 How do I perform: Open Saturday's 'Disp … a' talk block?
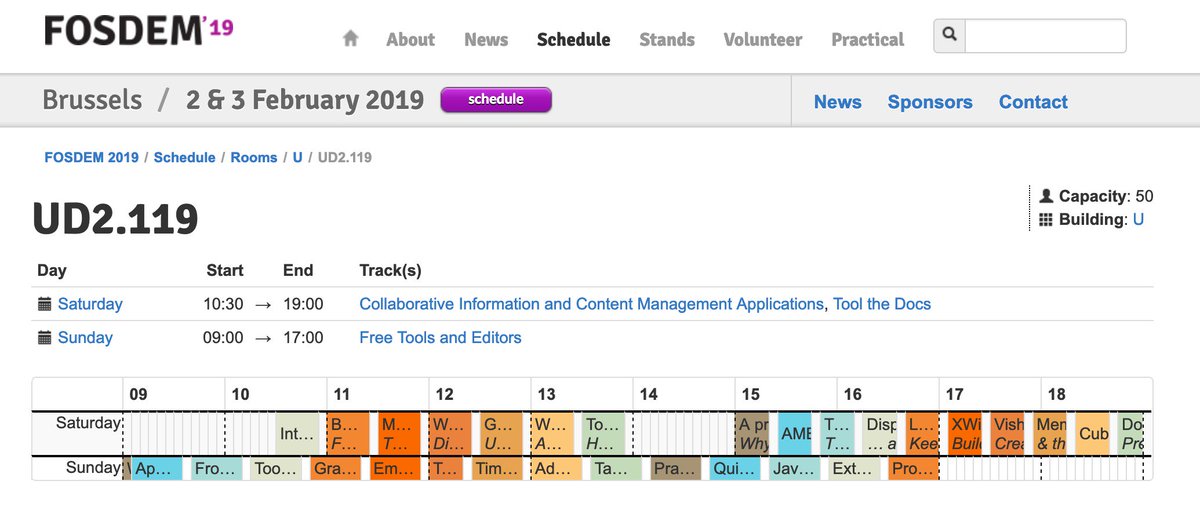click(x=879, y=434)
